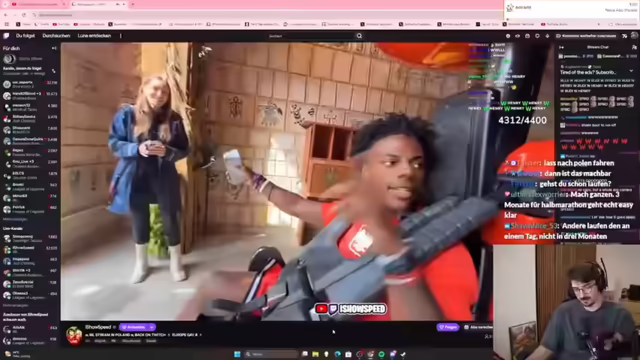Image resolution: width=640 pixels, height=360 pixels.
Task: Click the ad-free viewing button in header
Action: point(586,36)
